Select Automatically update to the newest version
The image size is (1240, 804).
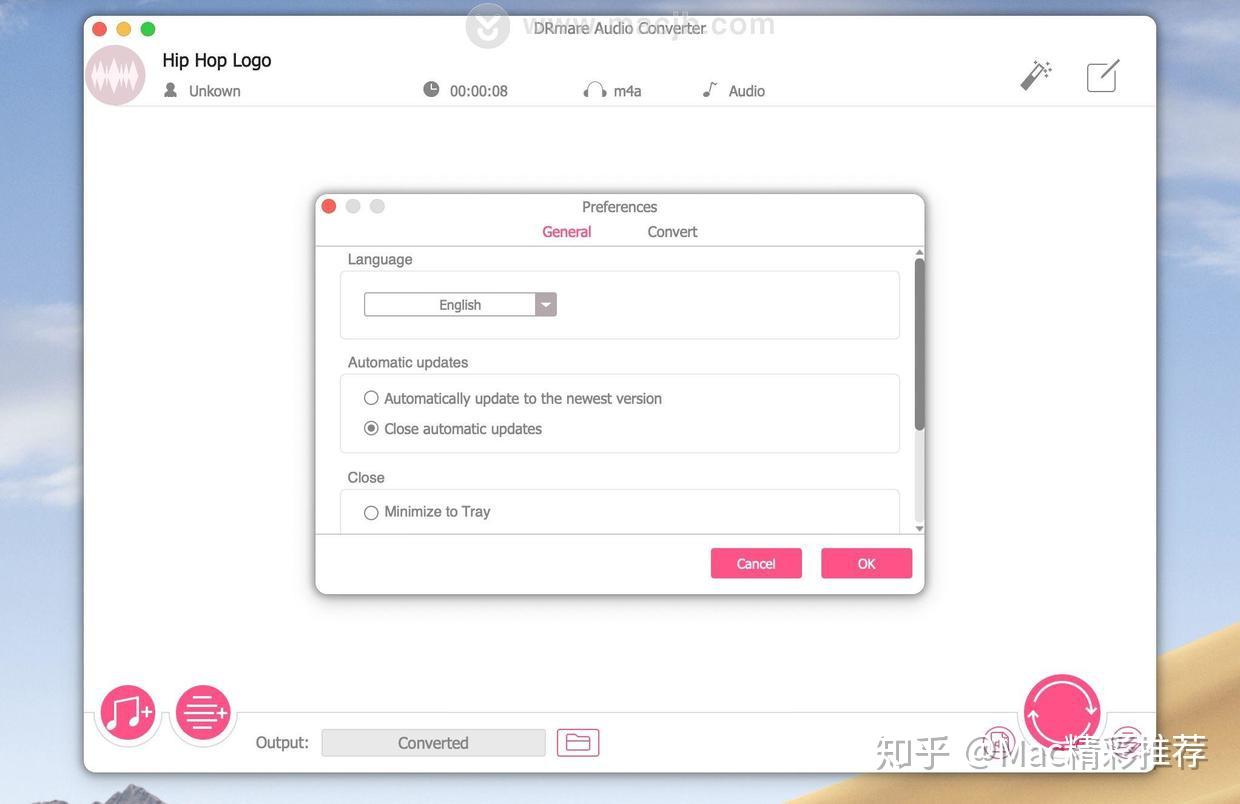[513, 398]
